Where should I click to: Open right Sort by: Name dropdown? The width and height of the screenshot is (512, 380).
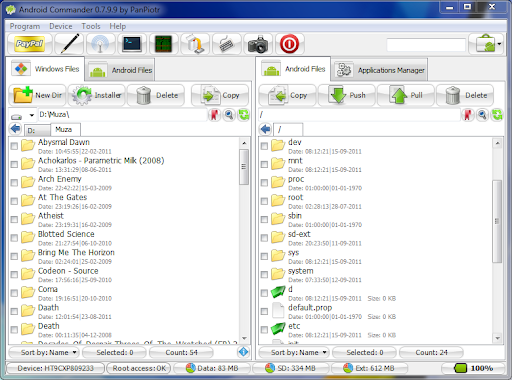coord(294,352)
